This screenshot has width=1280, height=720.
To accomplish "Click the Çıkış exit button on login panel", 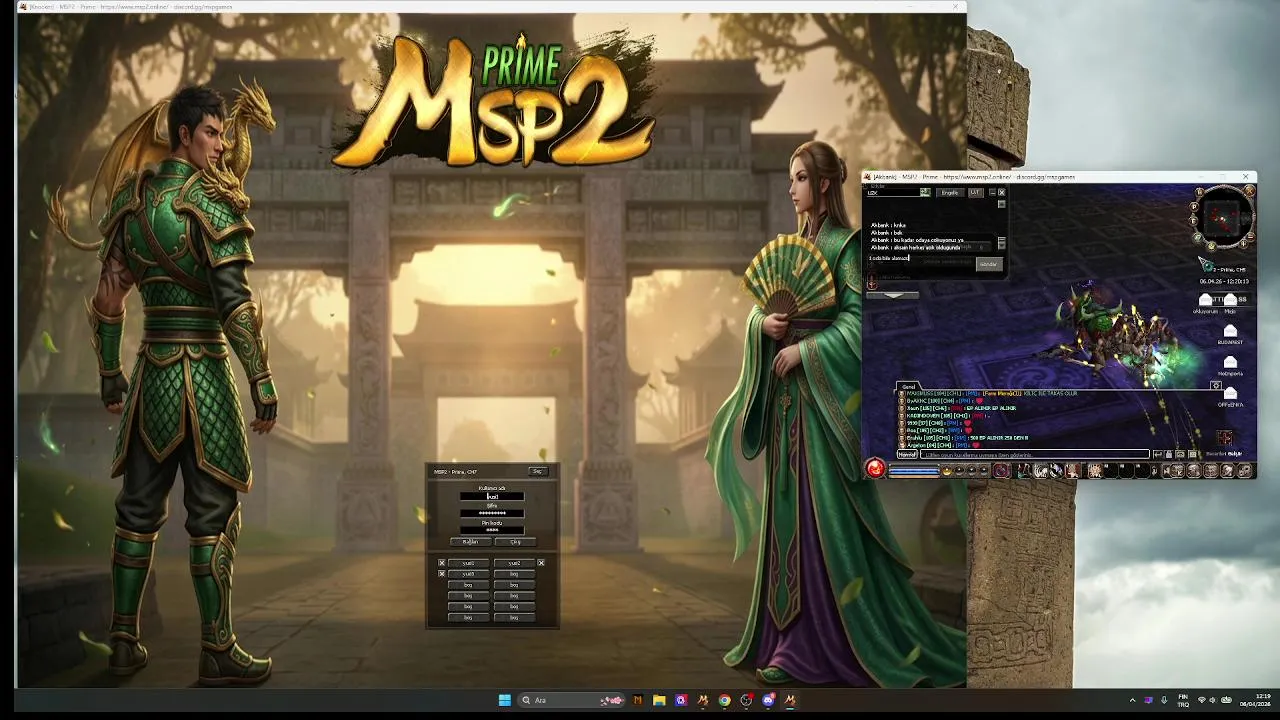I will 516,542.
